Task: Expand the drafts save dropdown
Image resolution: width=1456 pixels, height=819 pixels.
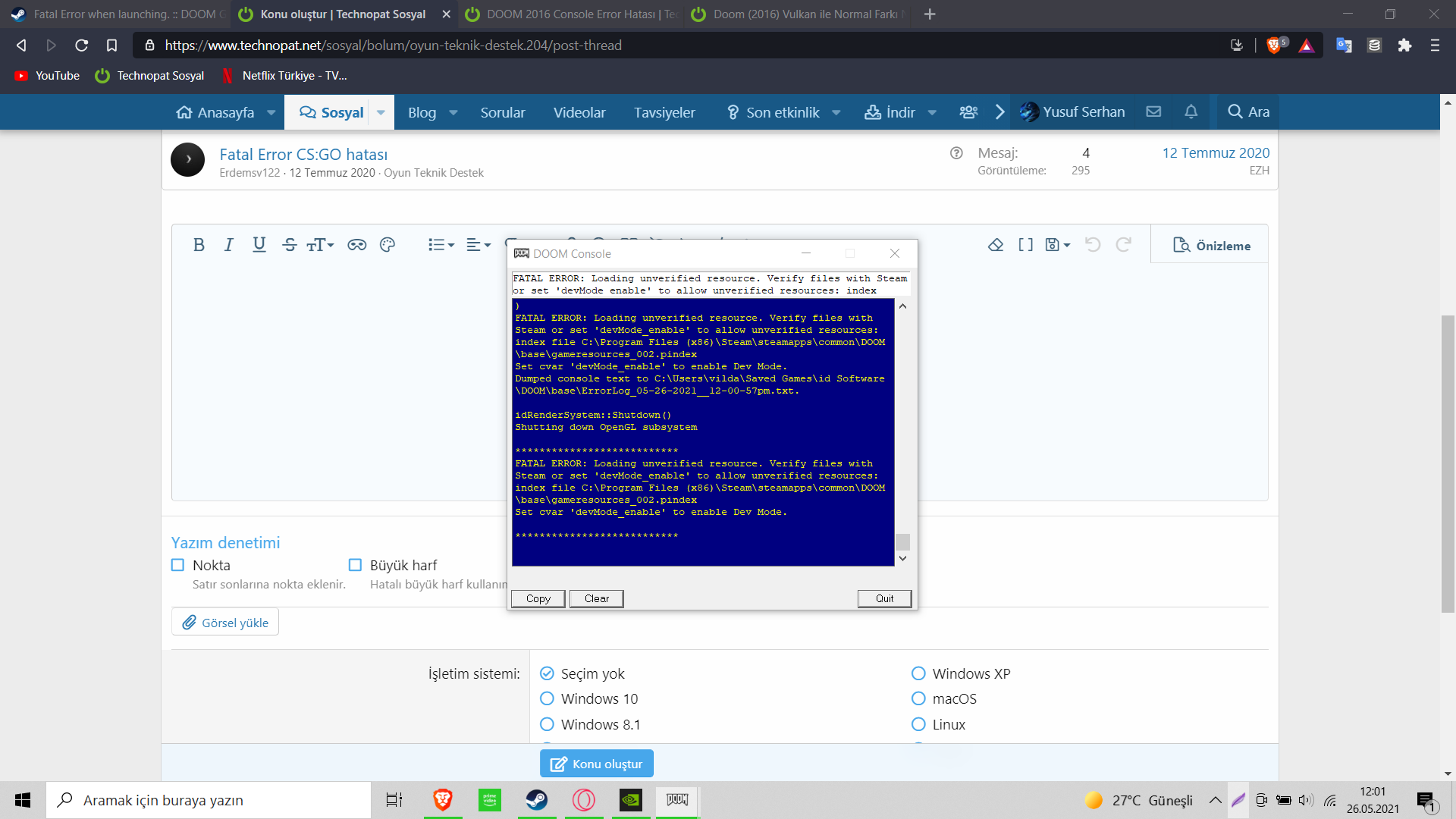Action: click(1057, 245)
